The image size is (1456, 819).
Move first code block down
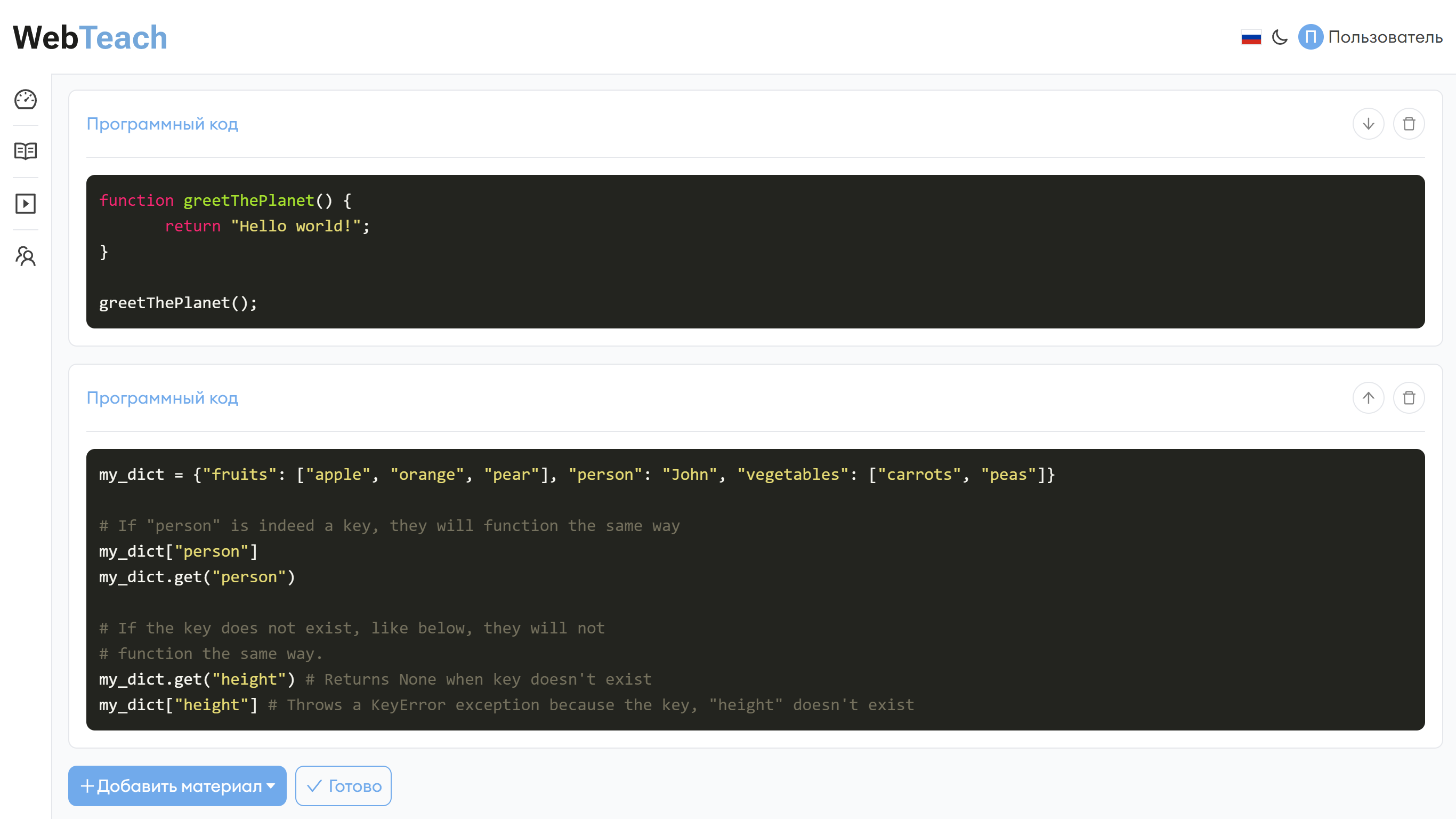(x=1368, y=124)
